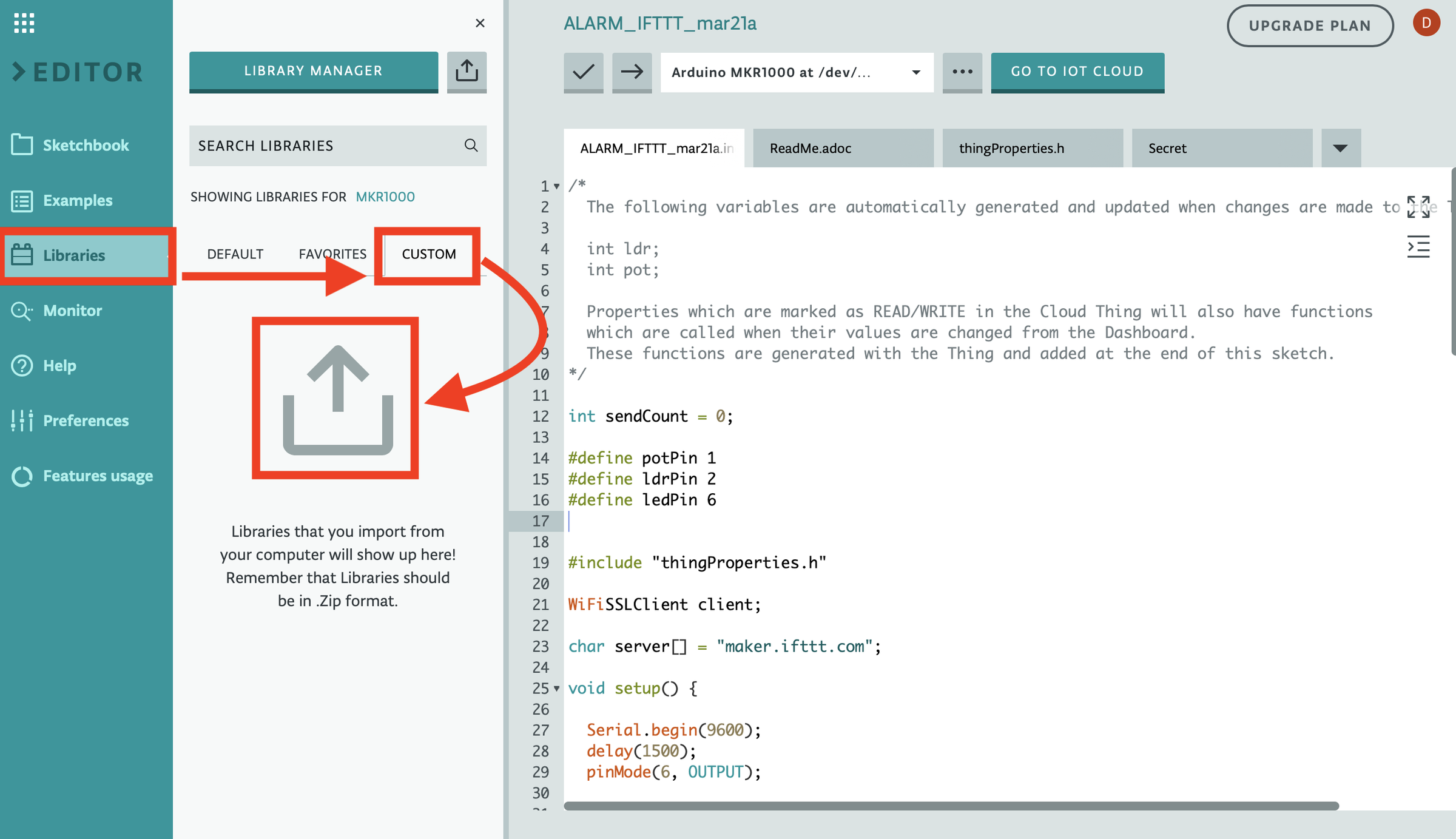Click the Verify checkmark icon
1456x839 pixels.
click(x=583, y=72)
